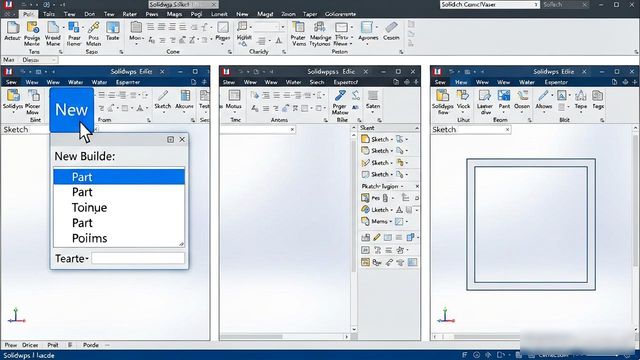Click the Plrgen ribbon icon
The width and height of the screenshot is (640, 360).
pos(222,31)
